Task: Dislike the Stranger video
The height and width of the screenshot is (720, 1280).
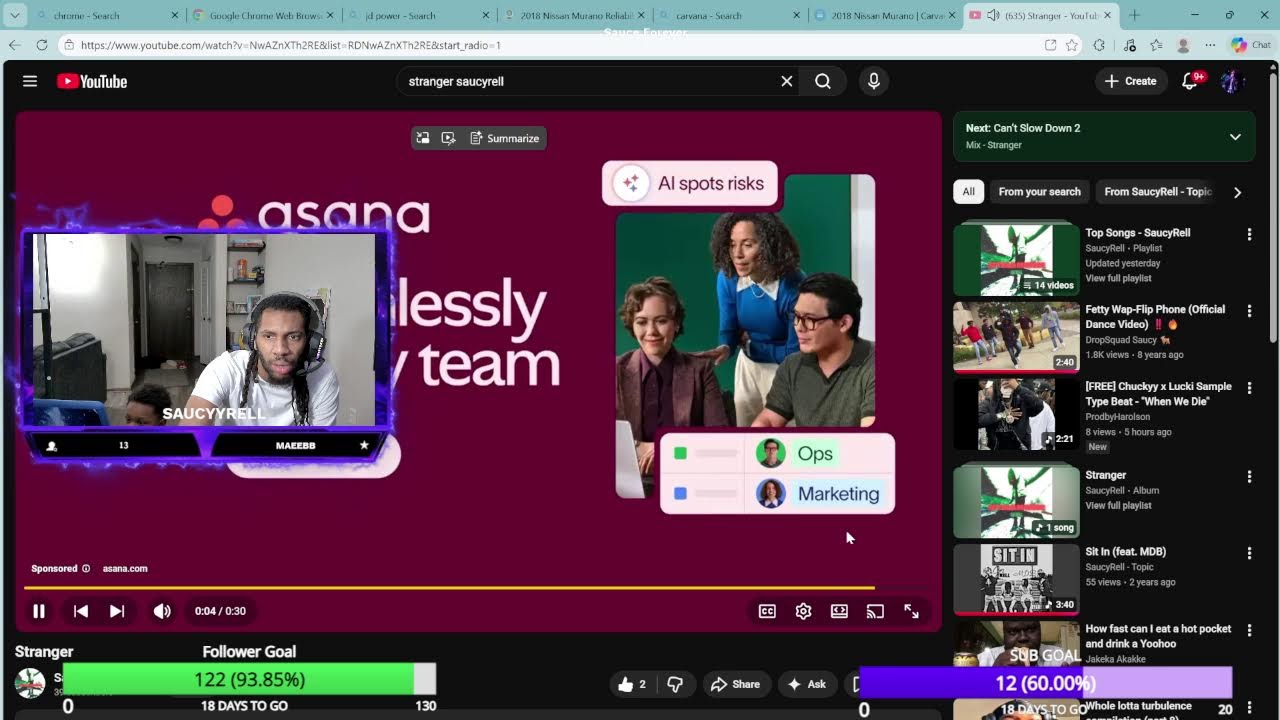Action: [676, 684]
